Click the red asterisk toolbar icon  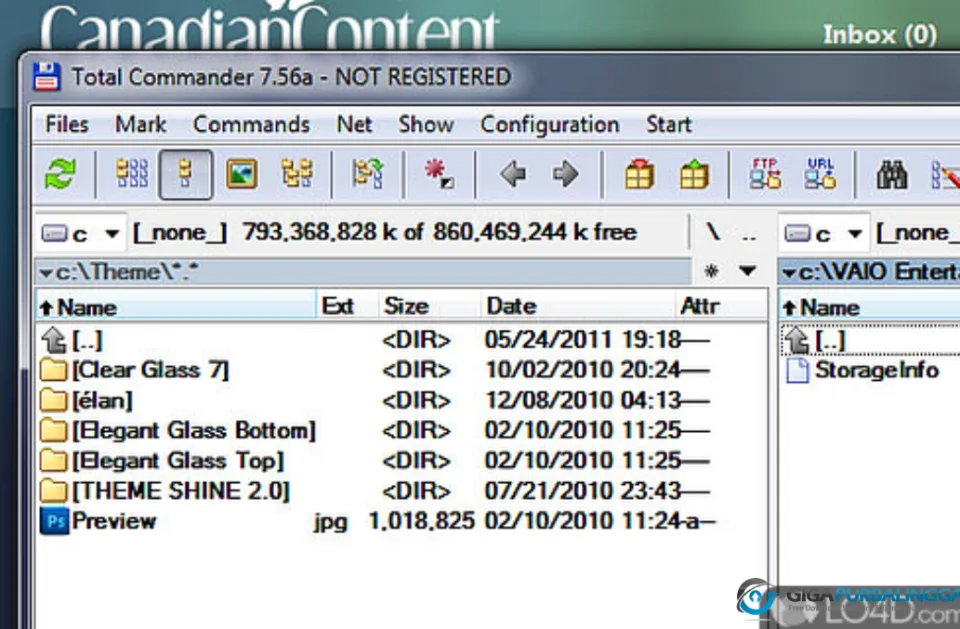tap(439, 174)
